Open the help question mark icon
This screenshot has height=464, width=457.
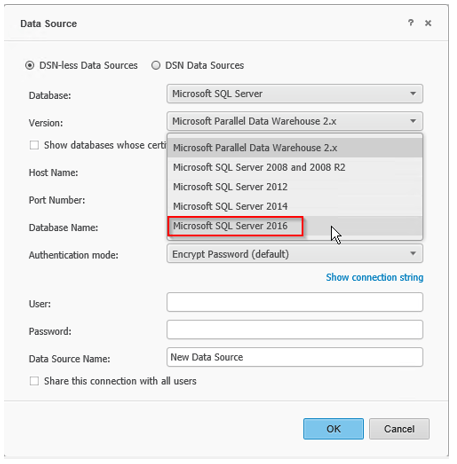coord(411,23)
